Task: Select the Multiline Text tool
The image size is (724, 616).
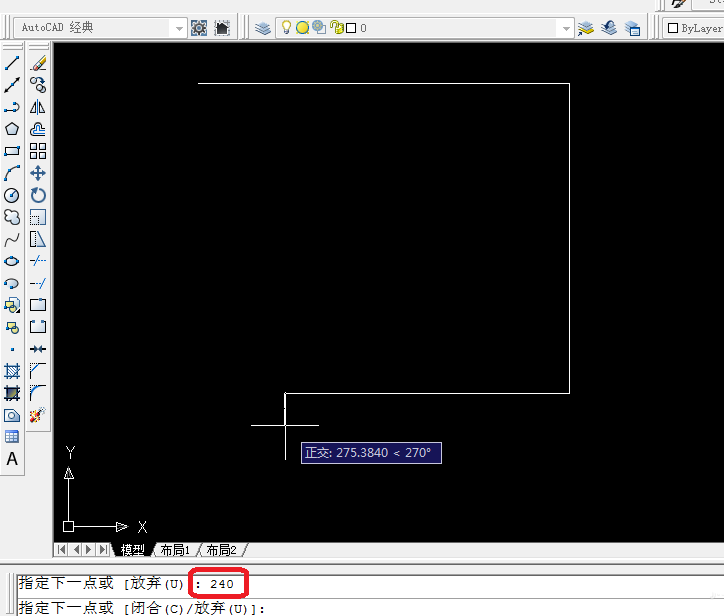Action: pyautogui.click(x=12, y=459)
